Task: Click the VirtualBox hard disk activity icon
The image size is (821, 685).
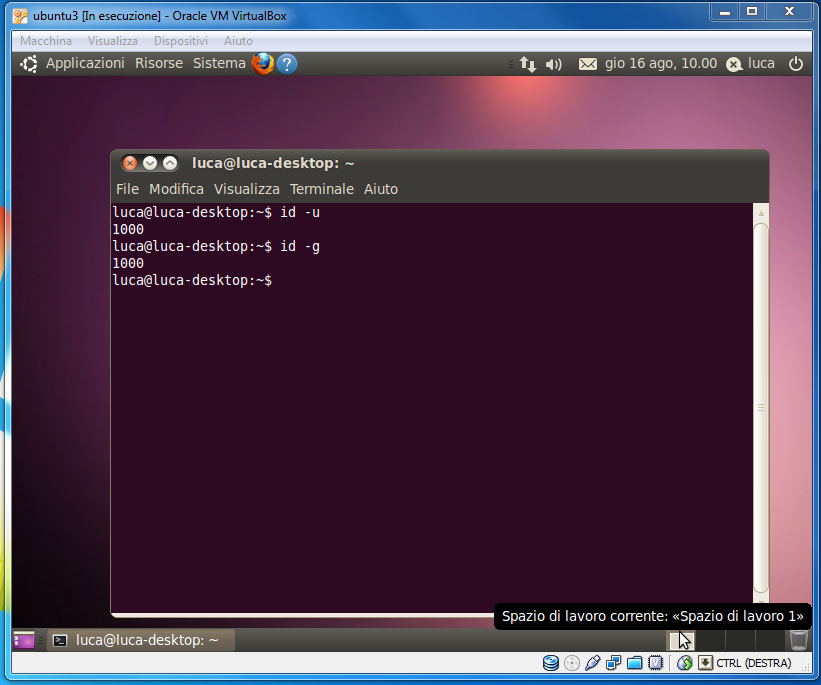Action: tap(550, 663)
